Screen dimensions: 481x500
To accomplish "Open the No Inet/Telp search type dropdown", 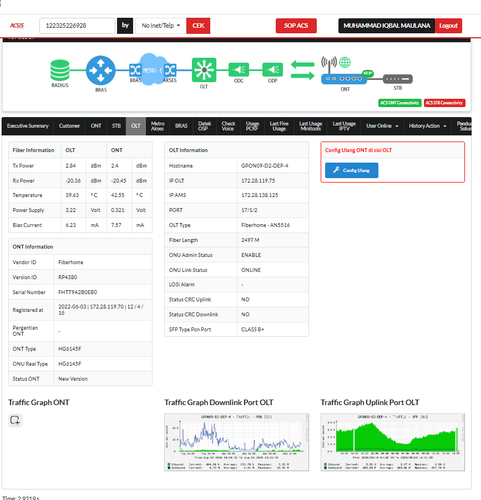I will (161, 26).
